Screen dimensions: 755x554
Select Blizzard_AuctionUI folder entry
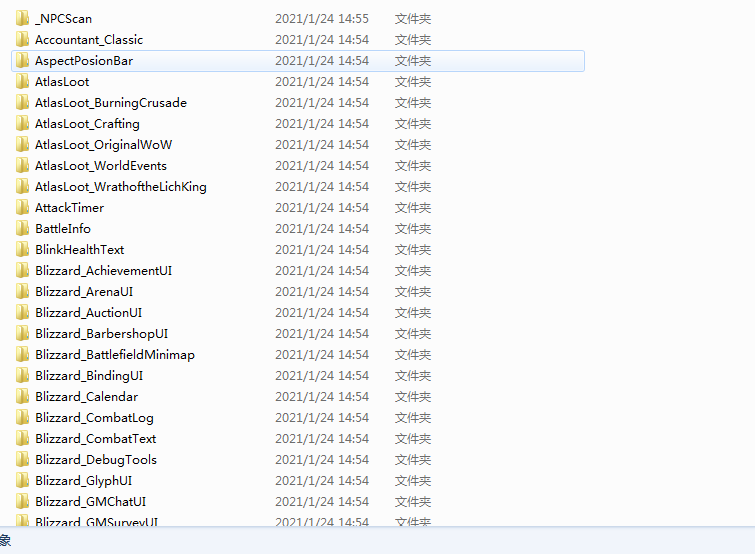(x=89, y=313)
